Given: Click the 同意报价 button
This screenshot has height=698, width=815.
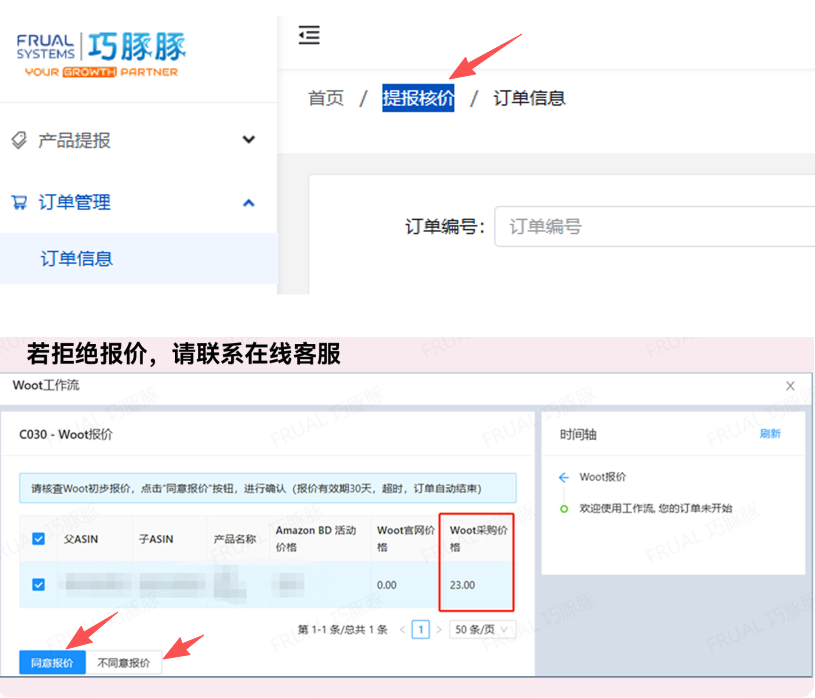Looking at the screenshot, I should (52, 662).
